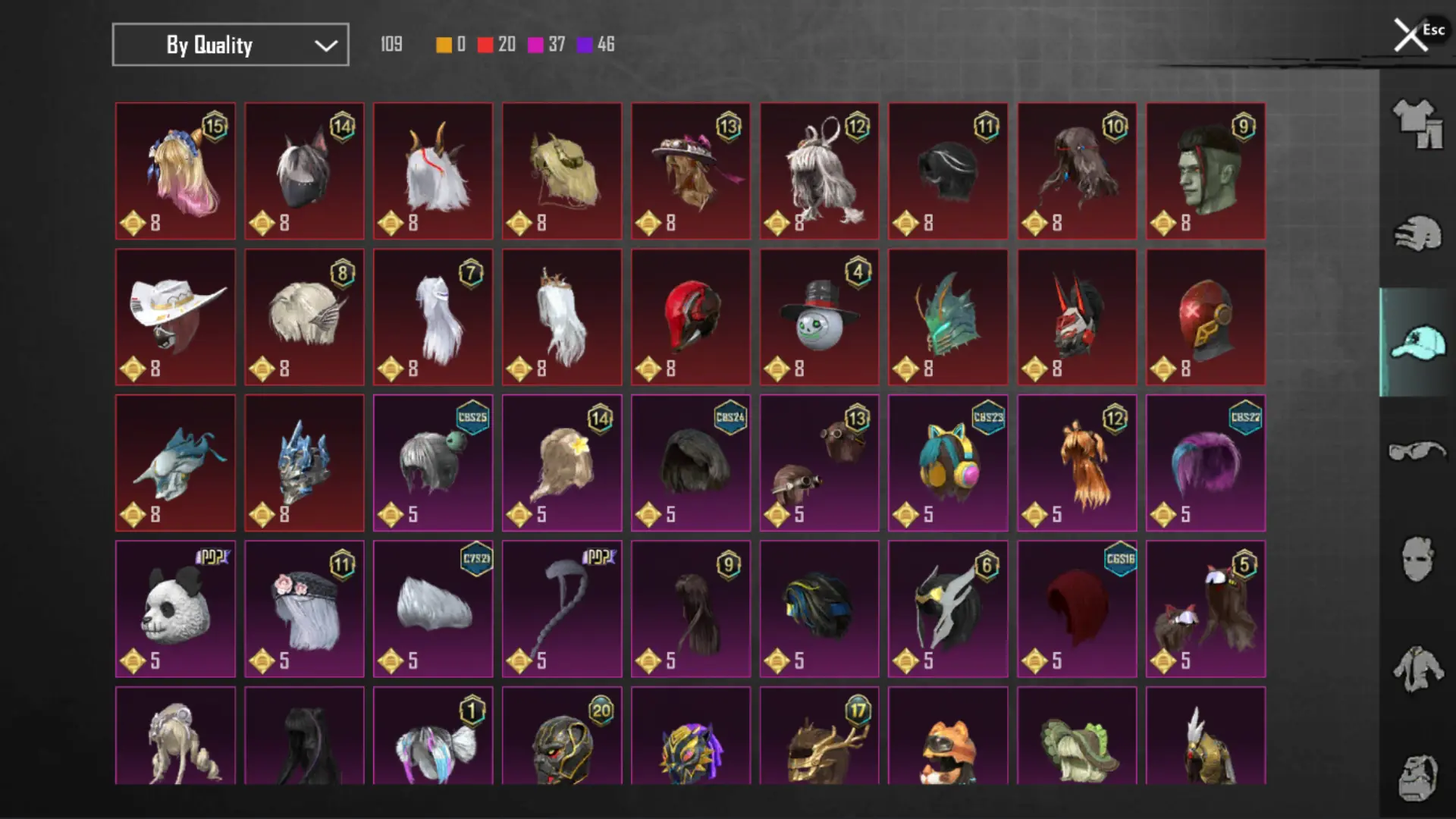Close the inventory with the X button
The image size is (1456, 819).
pos(1410,35)
